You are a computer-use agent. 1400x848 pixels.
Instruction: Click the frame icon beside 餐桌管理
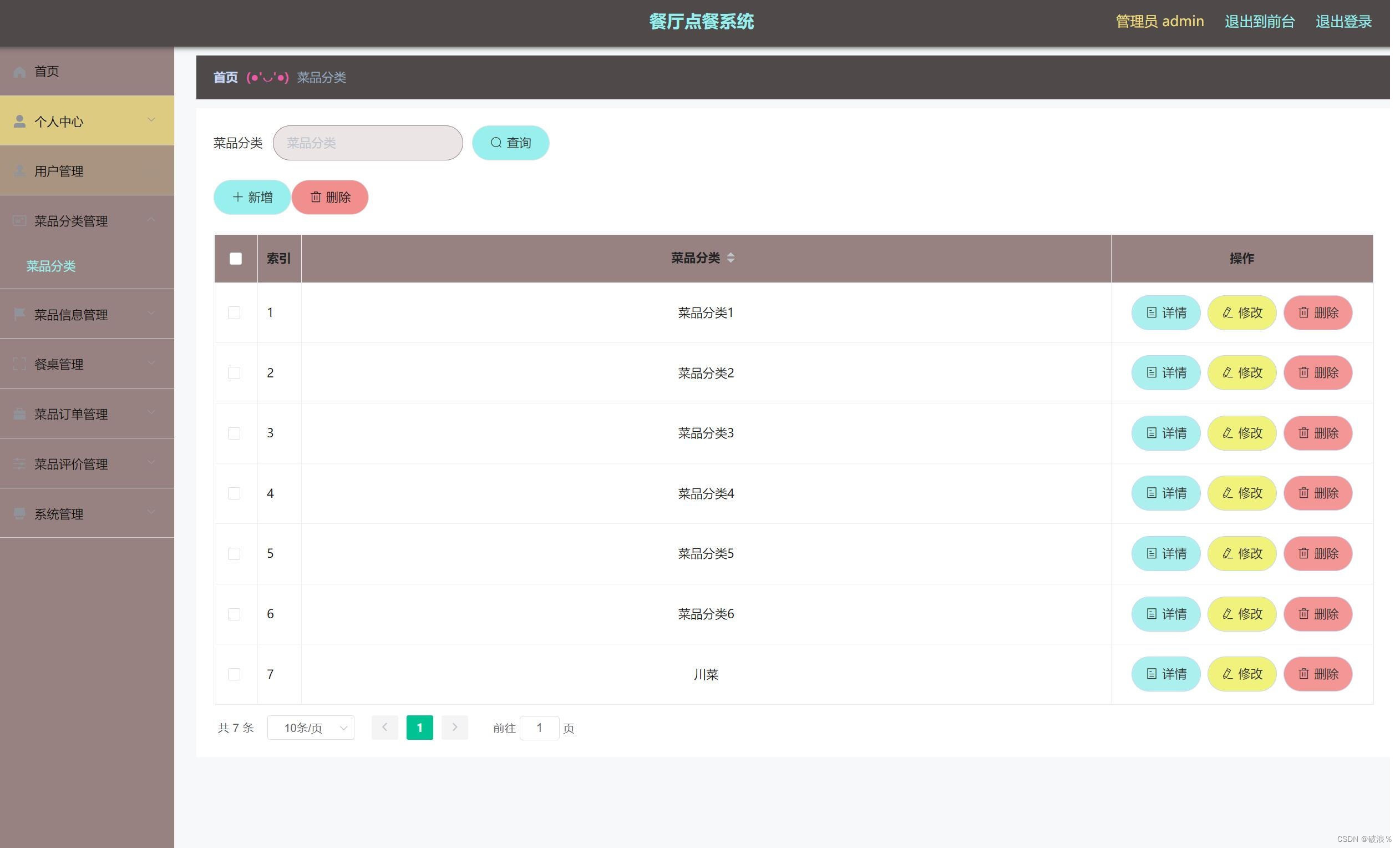(x=19, y=364)
